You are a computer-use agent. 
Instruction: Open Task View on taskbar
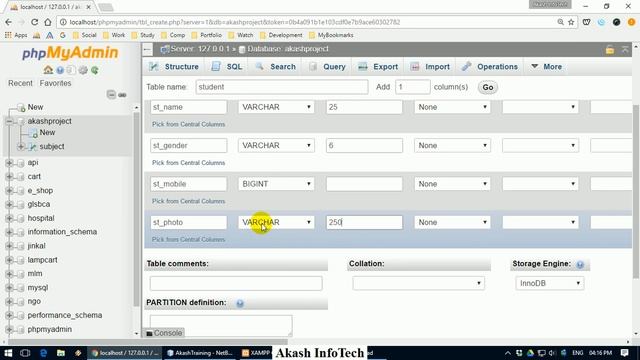coord(25,353)
